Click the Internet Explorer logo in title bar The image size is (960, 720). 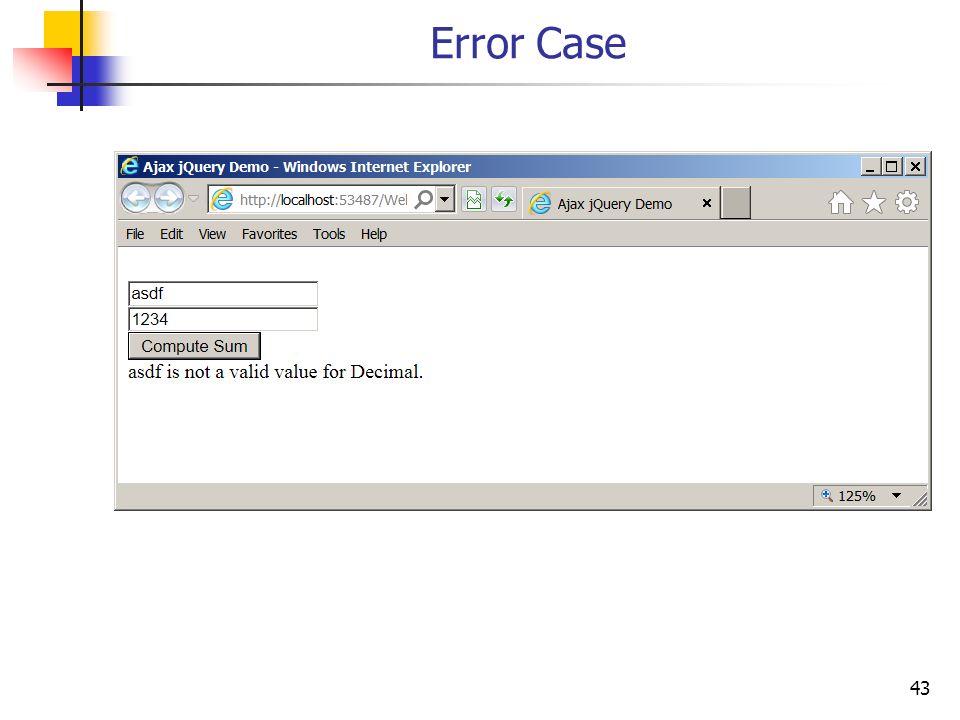coord(129,166)
